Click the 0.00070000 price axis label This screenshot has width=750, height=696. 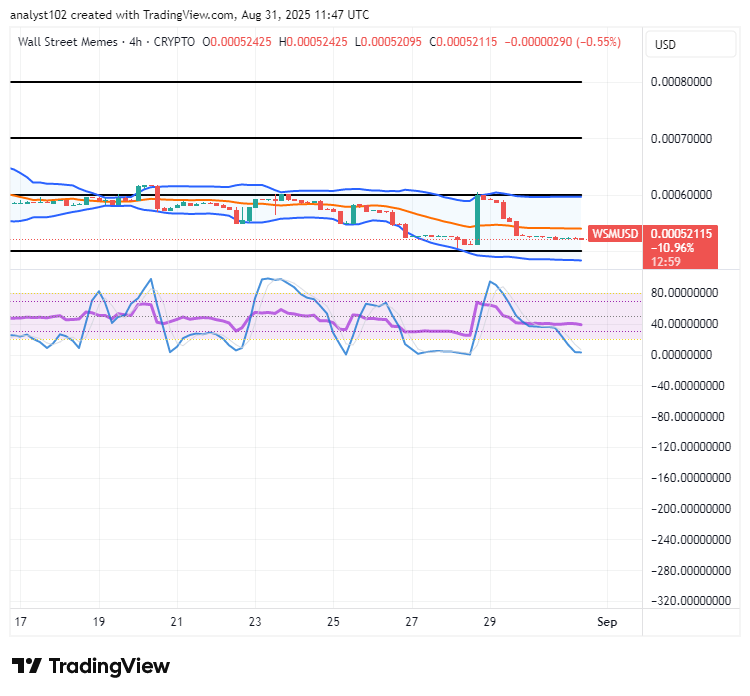(681, 139)
